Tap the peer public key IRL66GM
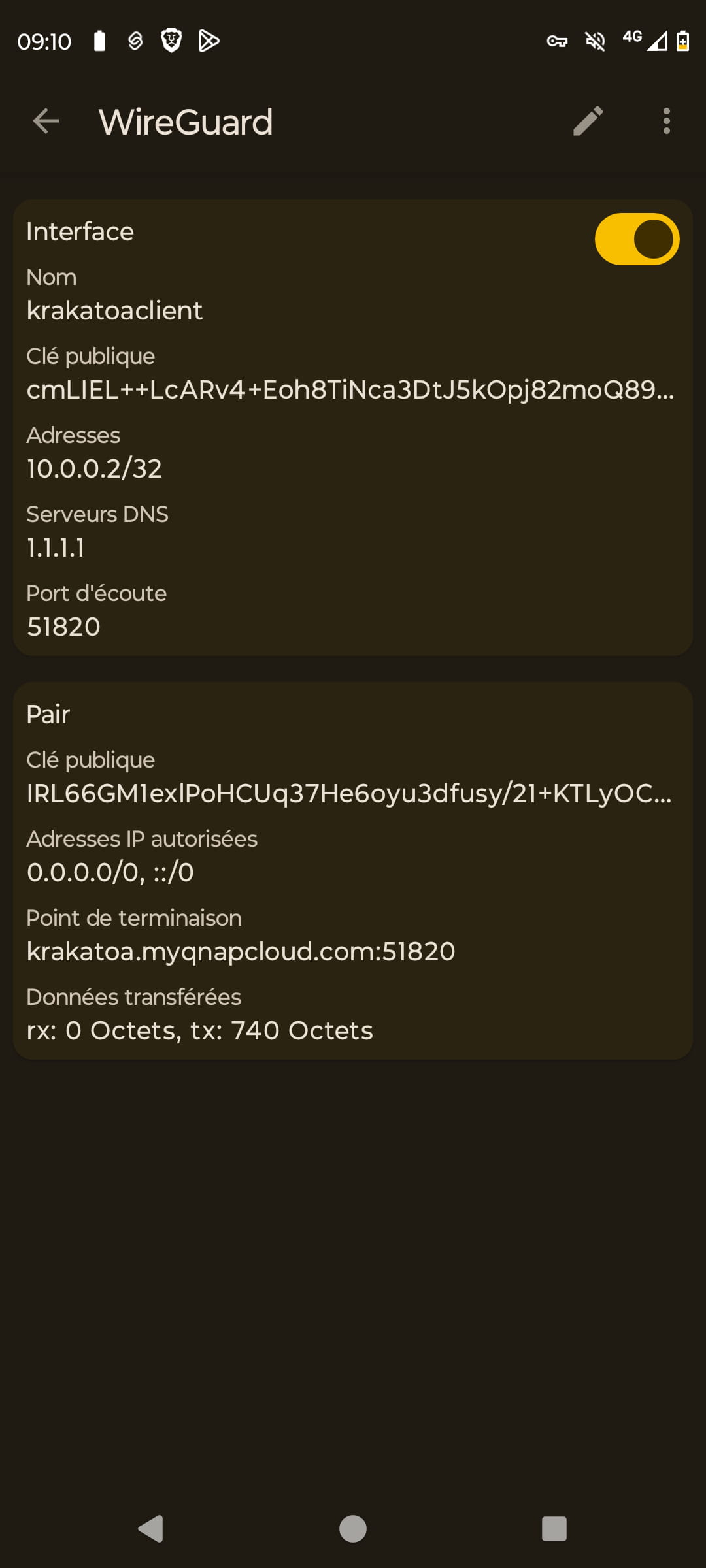This screenshot has width=706, height=1568. click(x=348, y=793)
